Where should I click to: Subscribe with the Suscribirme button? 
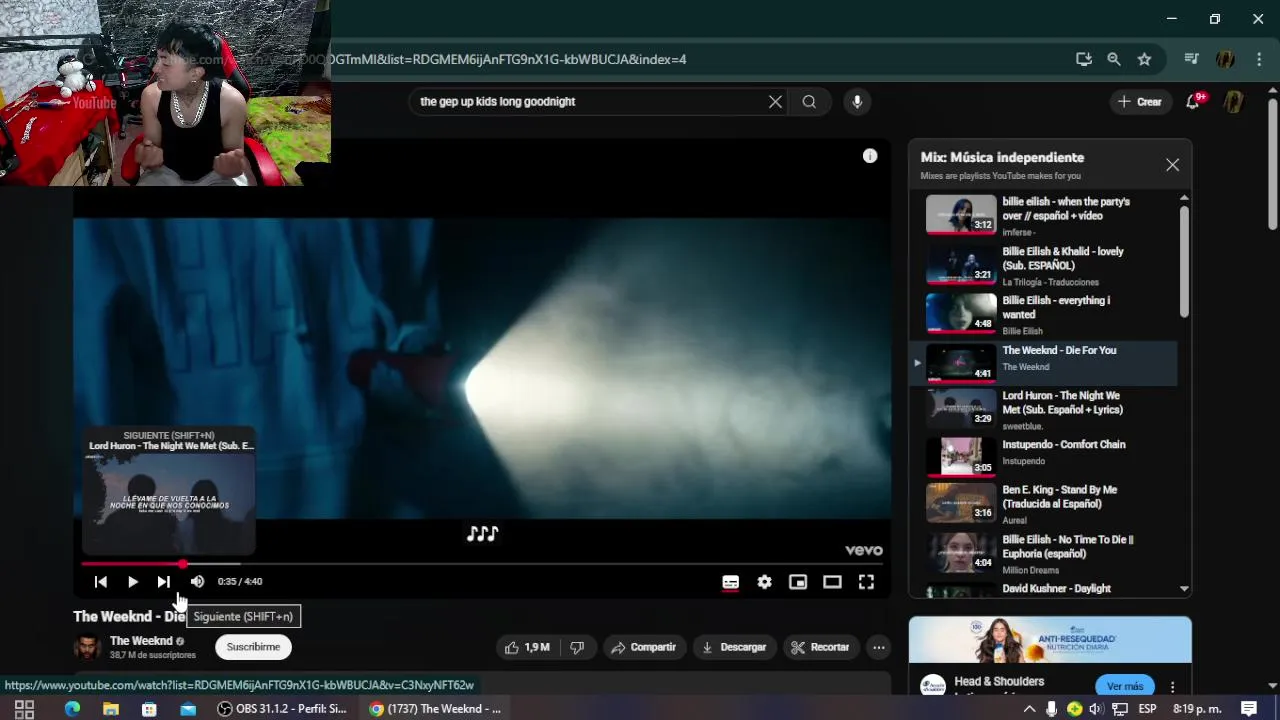(253, 647)
